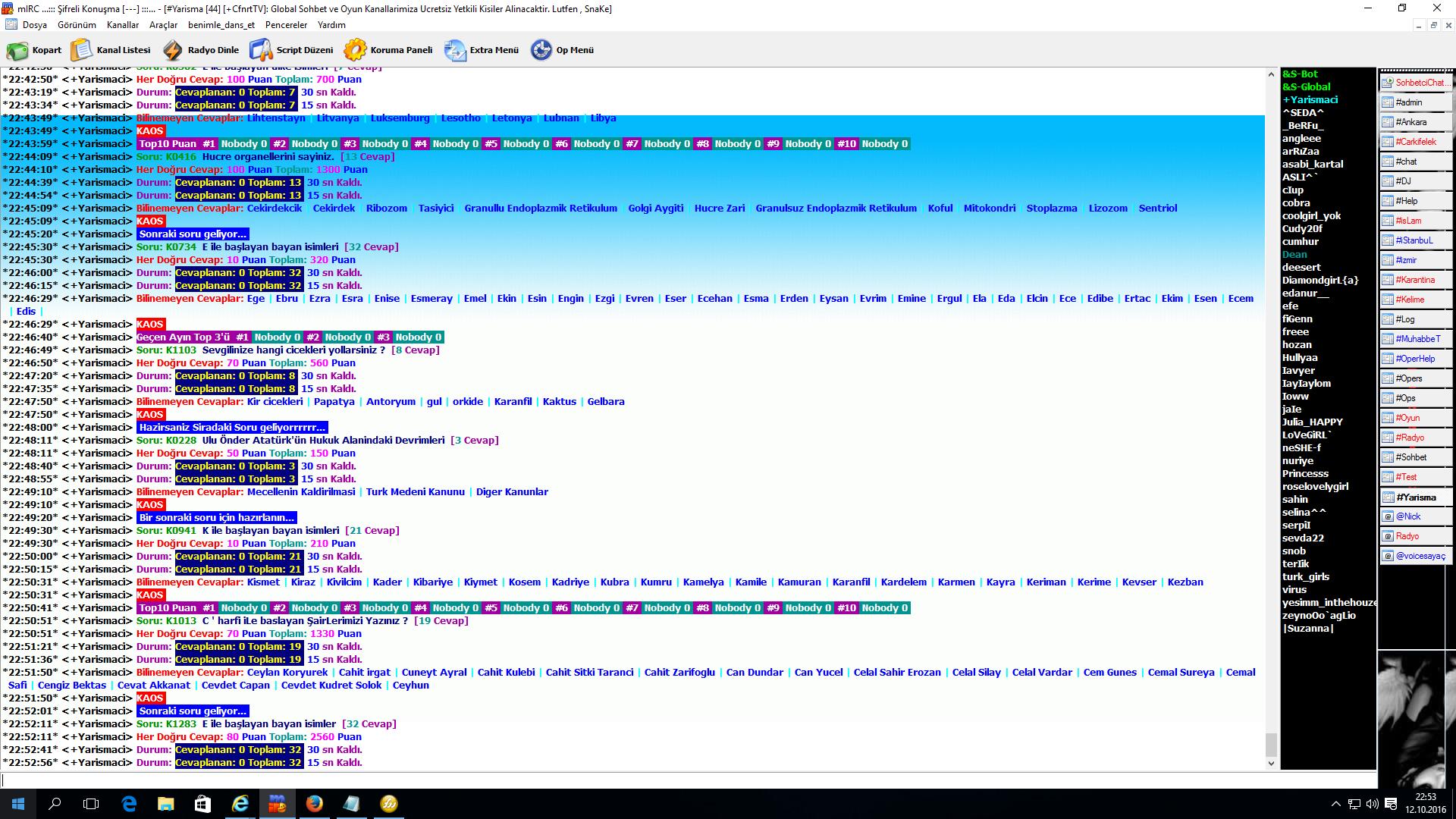Open Windows Store from taskbar
This screenshot has width=1456, height=819.
pyautogui.click(x=202, y=804)
